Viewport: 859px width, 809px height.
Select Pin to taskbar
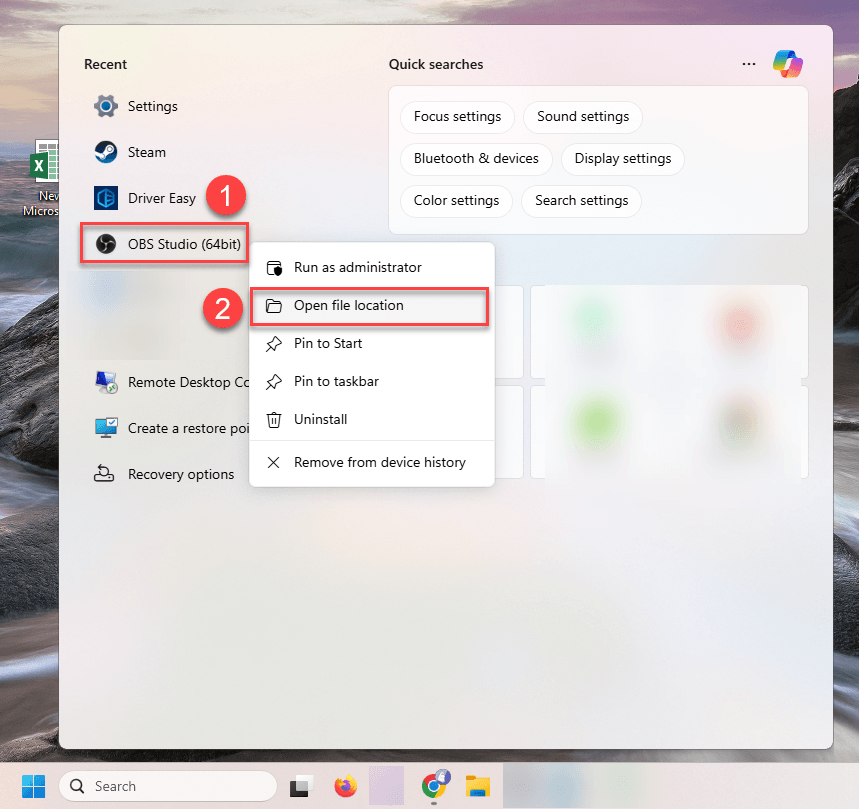372,381
